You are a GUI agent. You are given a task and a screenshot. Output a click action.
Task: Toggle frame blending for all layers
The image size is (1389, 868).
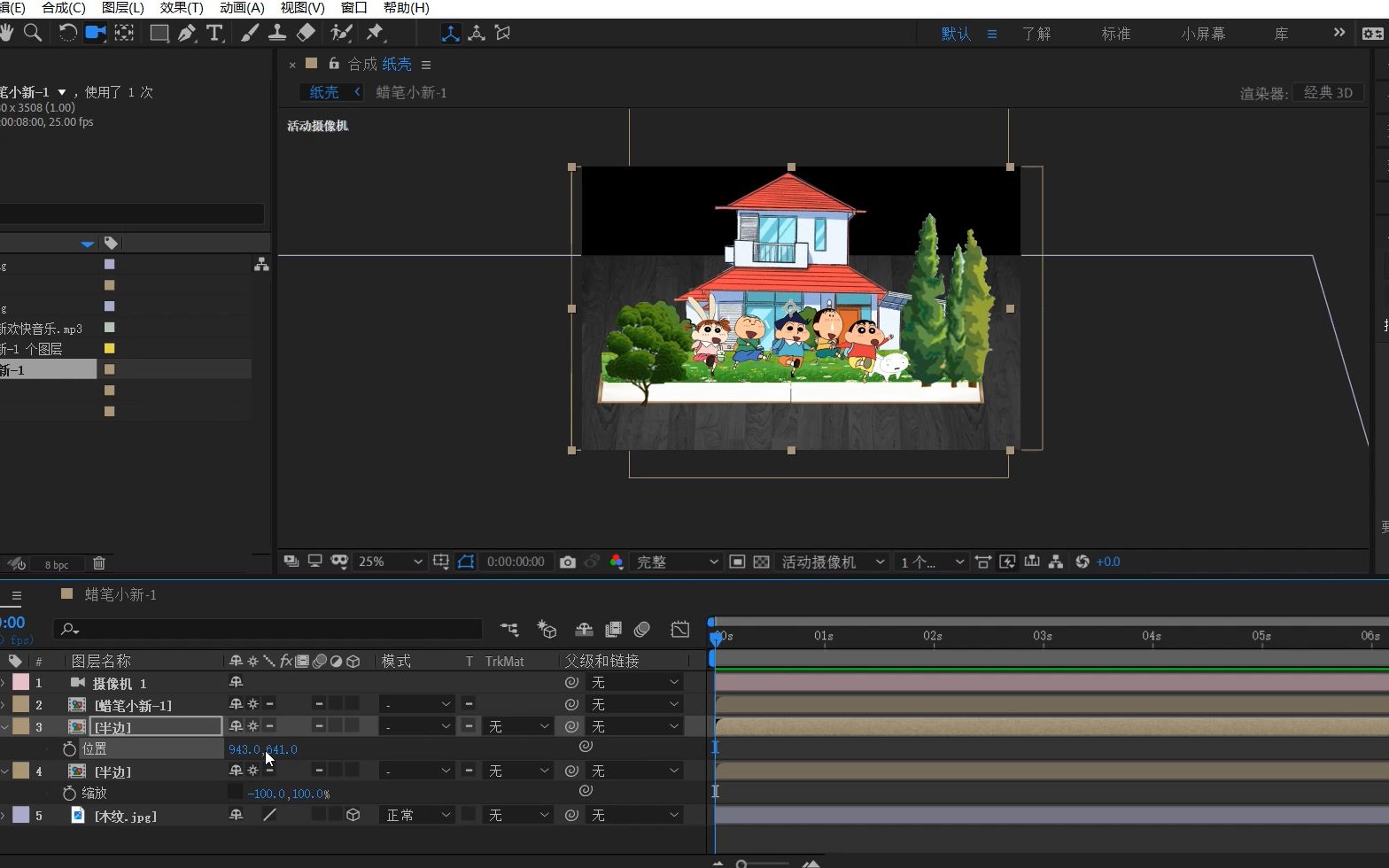point(613,629)
